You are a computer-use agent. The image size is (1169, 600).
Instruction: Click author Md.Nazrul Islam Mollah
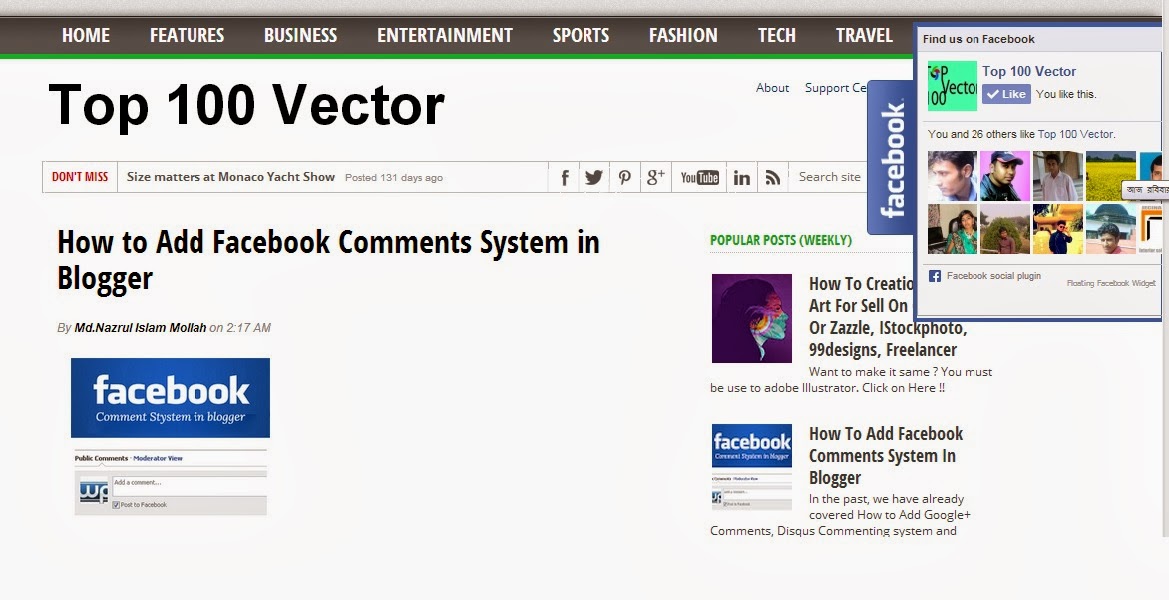pyautogui.click(x=140, y=327)
